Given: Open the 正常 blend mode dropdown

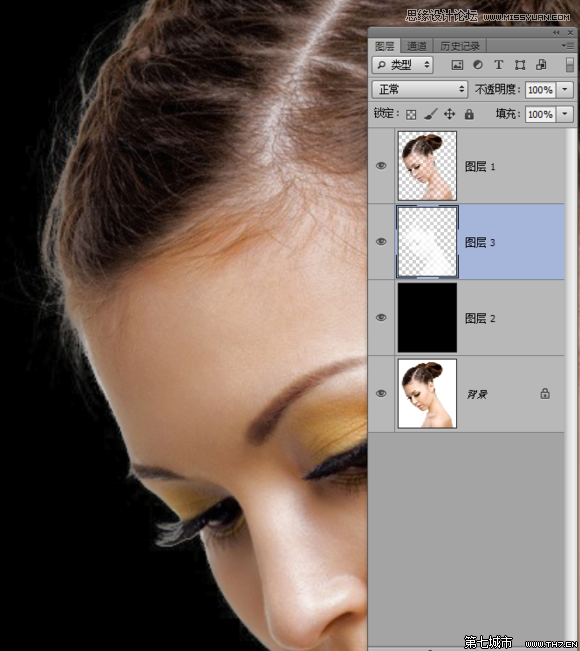Looking at the screenshot, I should click(x=420, y=89).
